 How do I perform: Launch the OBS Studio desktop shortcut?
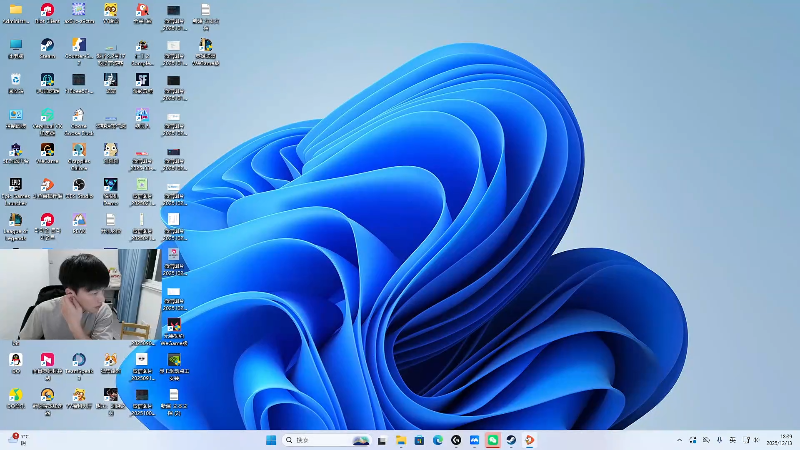[x=79, y=185]
